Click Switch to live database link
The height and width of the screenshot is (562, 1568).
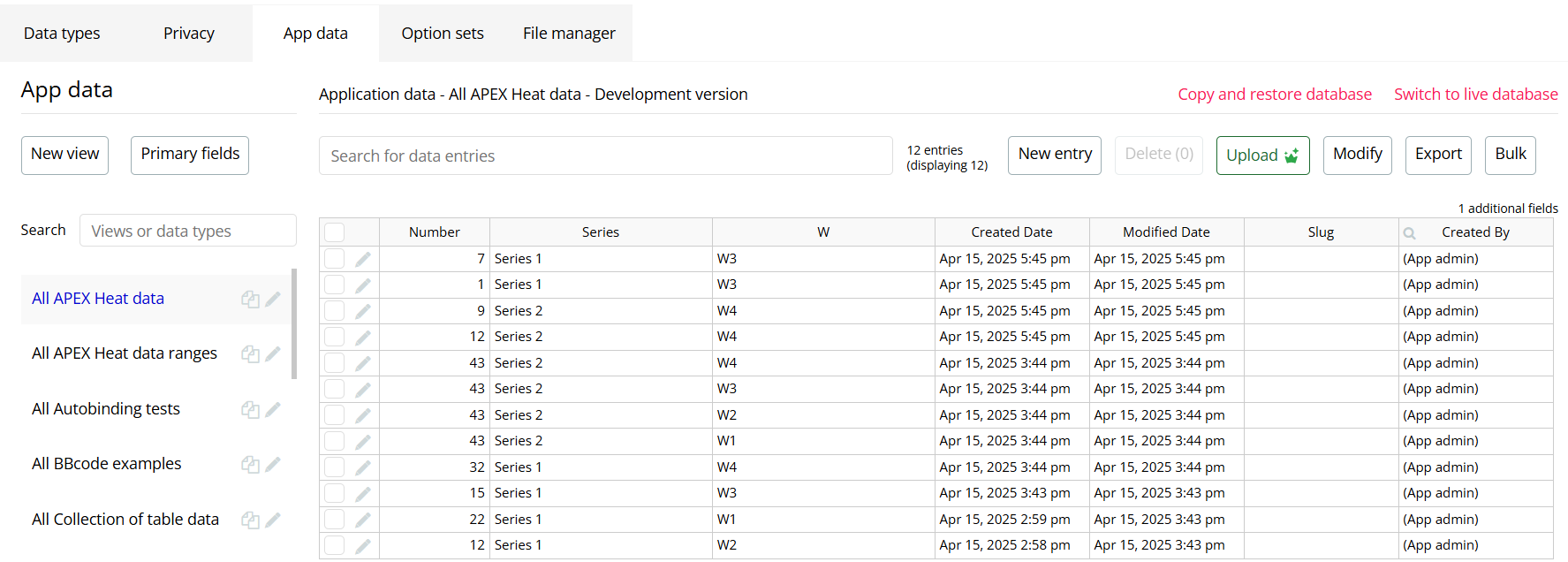point(1475,95)
